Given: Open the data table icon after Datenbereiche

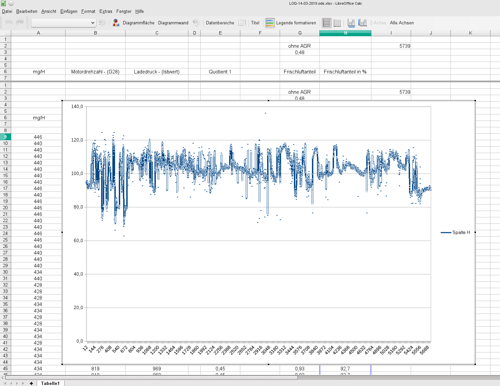Looking at the screenshot, I should pos(242,23).
